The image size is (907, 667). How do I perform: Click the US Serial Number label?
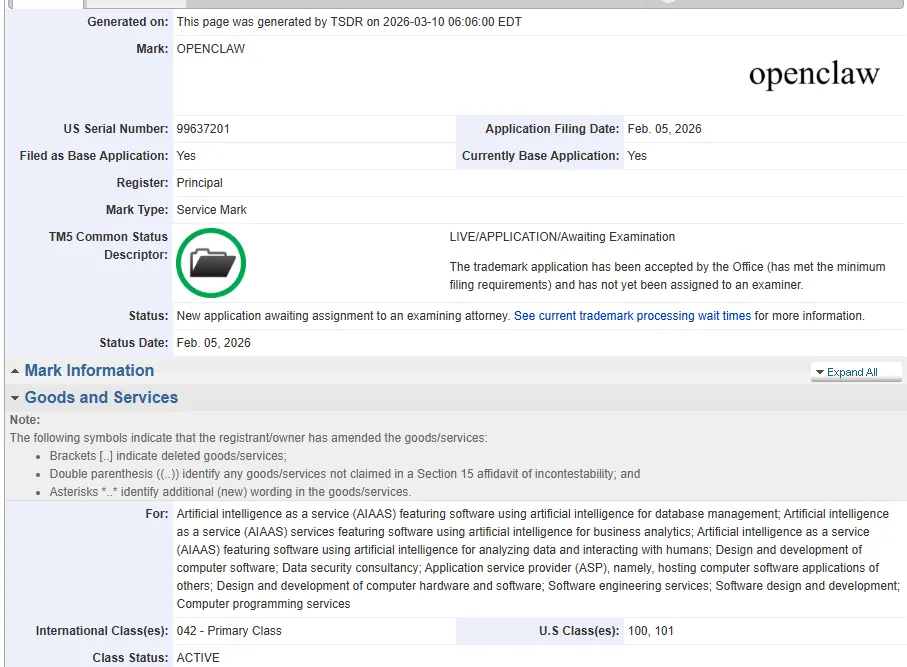[x=116, y=129]
